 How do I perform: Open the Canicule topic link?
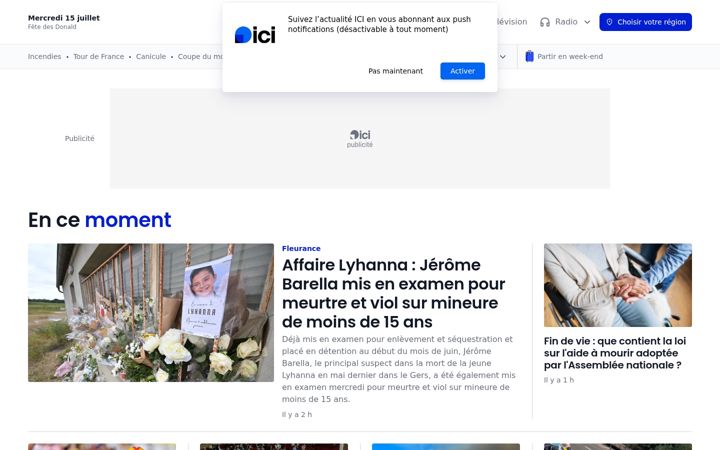pos(151,56)
